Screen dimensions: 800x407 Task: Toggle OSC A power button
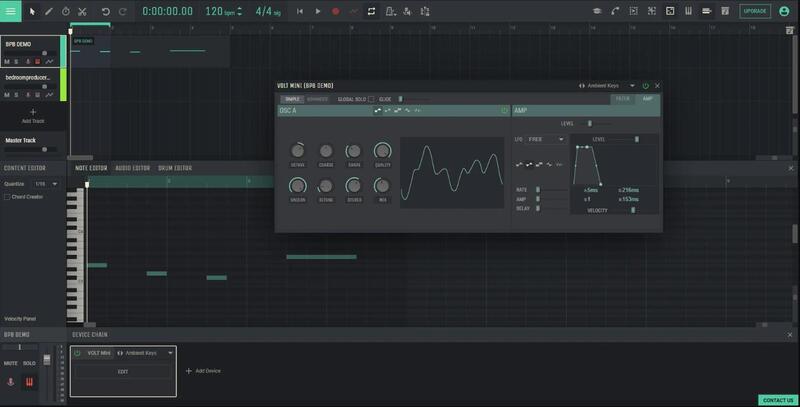504,111
